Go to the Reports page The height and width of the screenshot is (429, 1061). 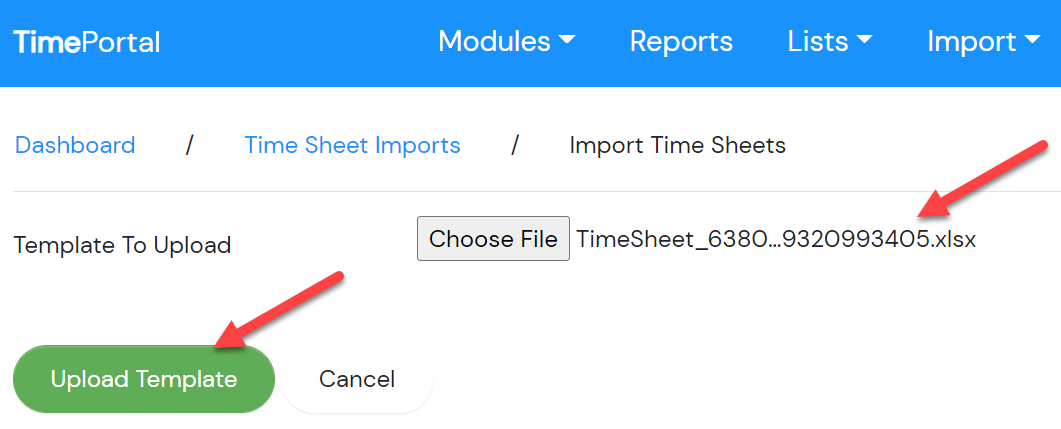click(x=681, y=42)
